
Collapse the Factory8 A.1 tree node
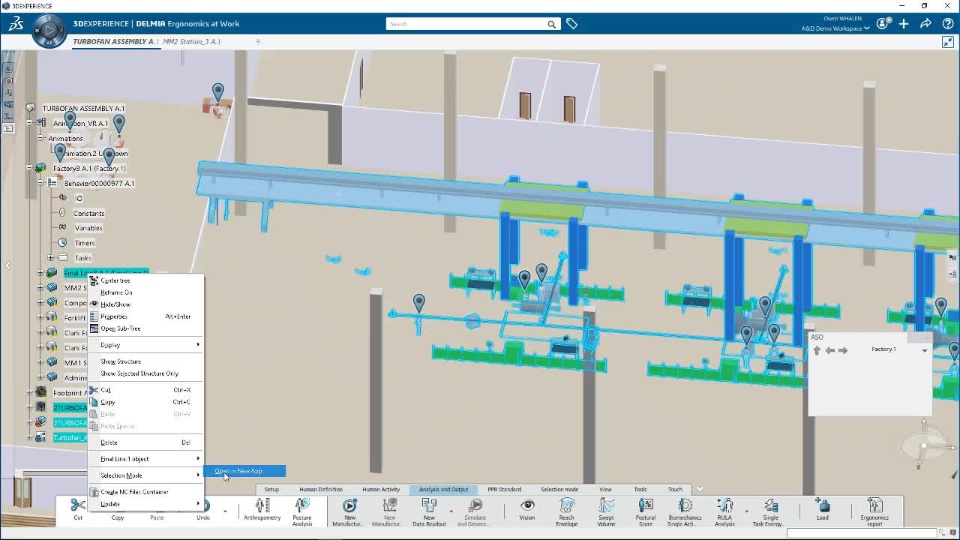[x=29, y=167]
